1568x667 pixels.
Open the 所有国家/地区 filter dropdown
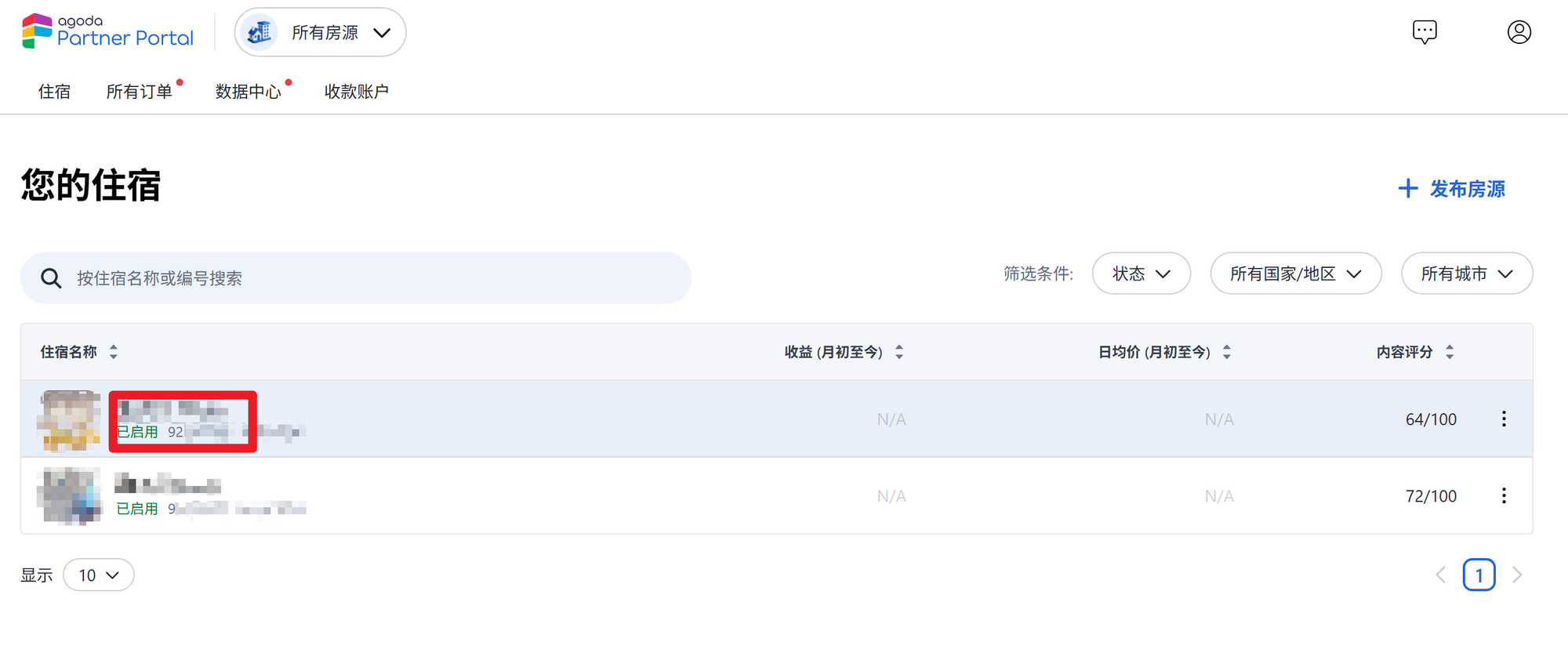(1295, 274)
